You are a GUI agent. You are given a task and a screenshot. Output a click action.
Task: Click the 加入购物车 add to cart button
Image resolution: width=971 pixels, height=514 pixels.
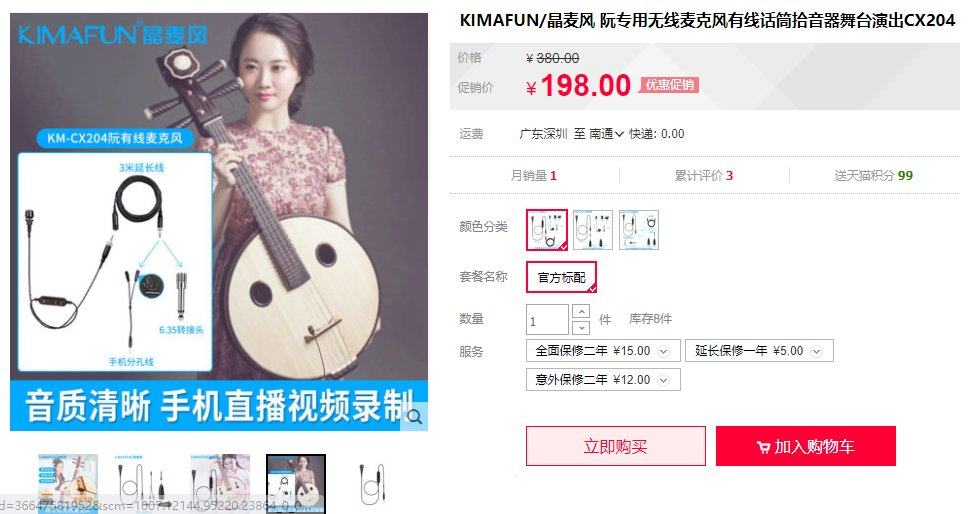[x=806, y=446]
